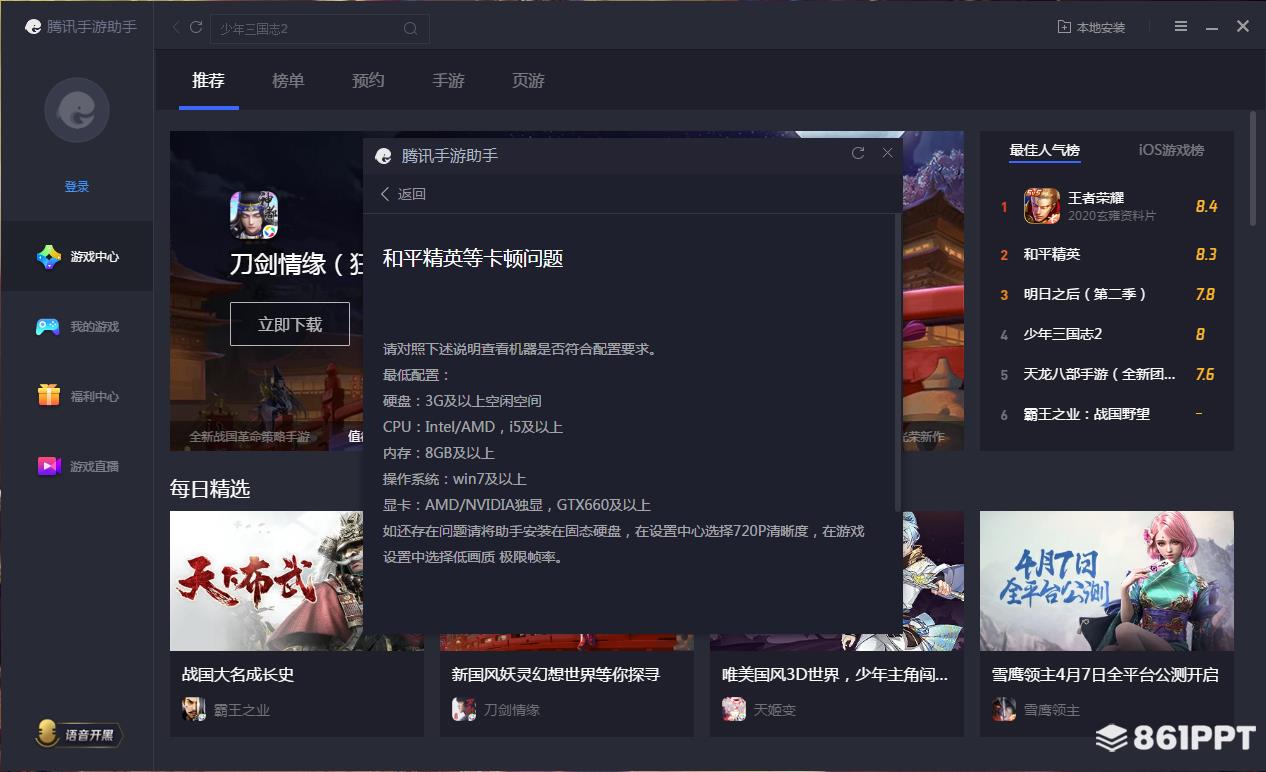This screenshot has height=772, width=1266.
Task: Click the CPU：Intel/AMD，i5及以上 line
Action: coord(473,427)
